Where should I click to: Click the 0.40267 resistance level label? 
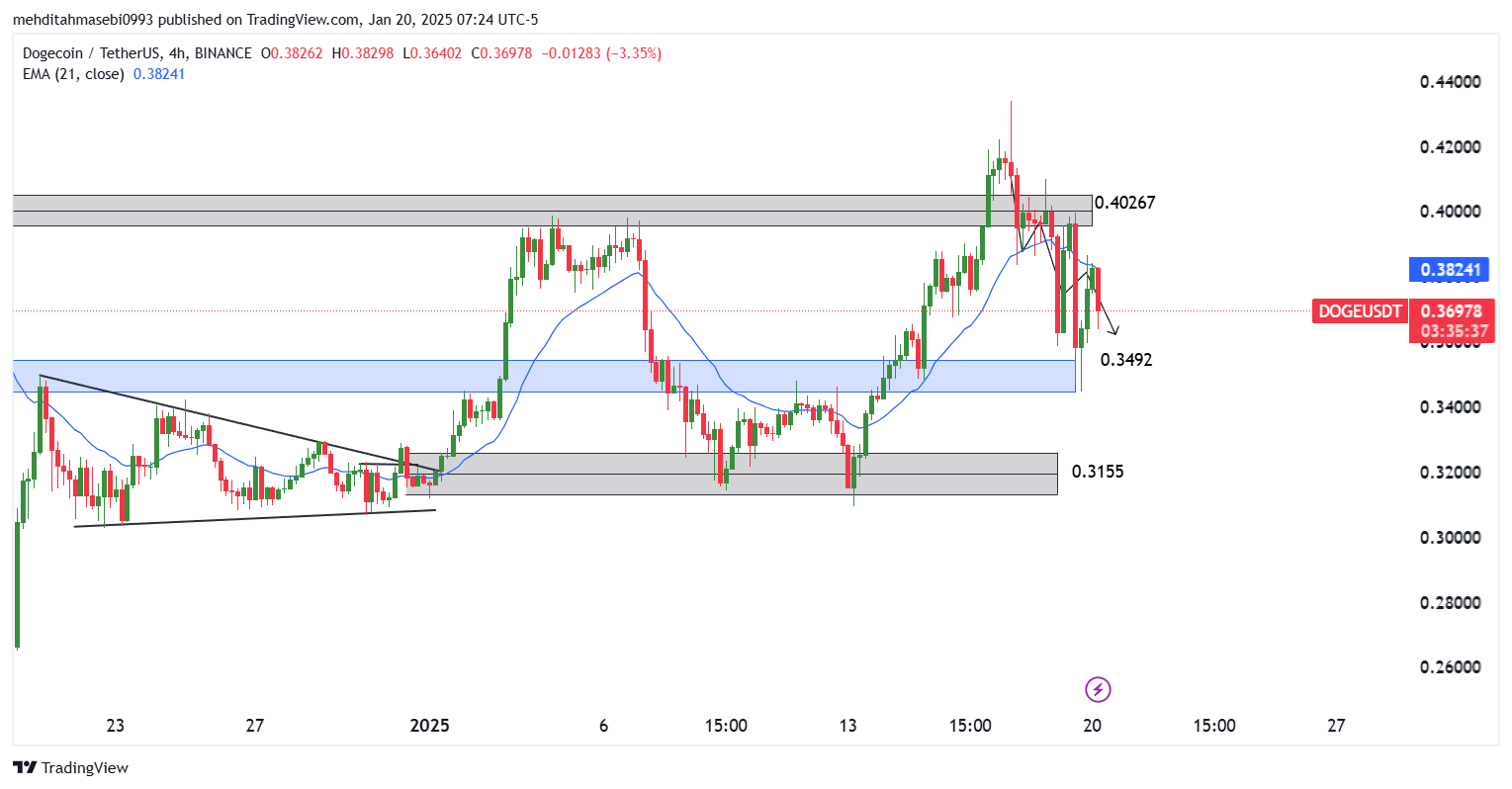1125,203
